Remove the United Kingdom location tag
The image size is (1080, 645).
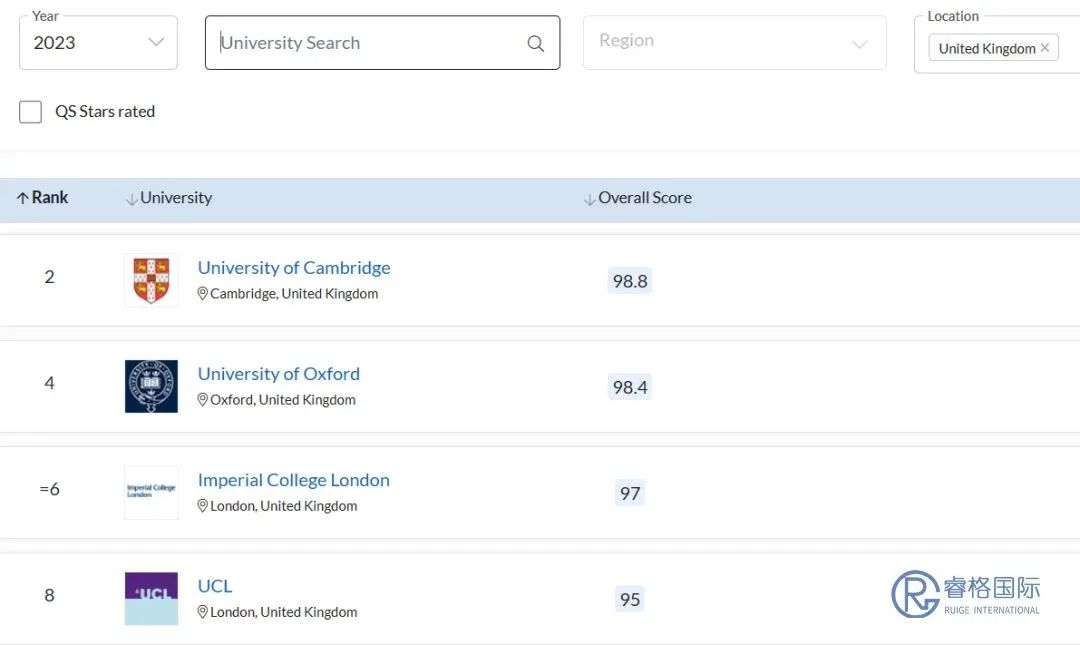(x=1045, y=48)
